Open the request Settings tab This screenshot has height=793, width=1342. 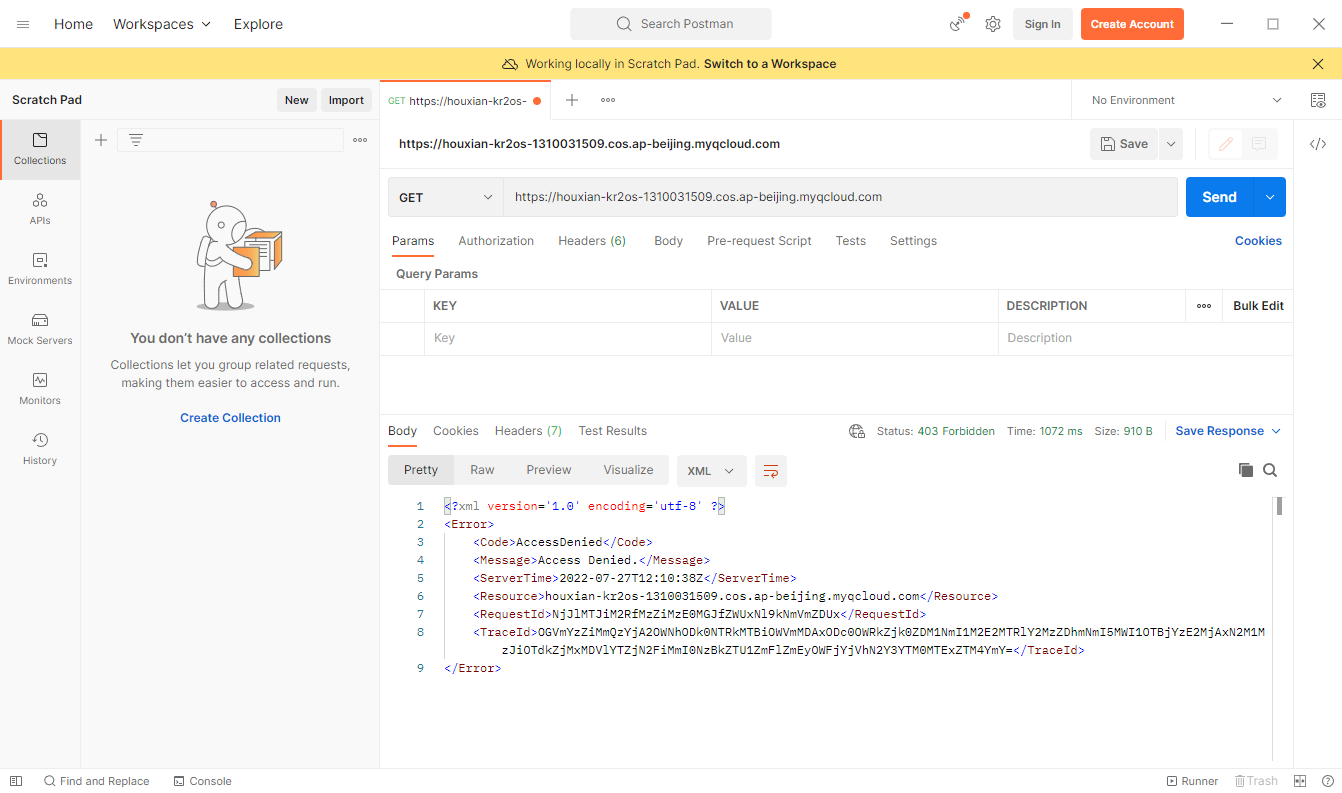(x=913, y=241)
